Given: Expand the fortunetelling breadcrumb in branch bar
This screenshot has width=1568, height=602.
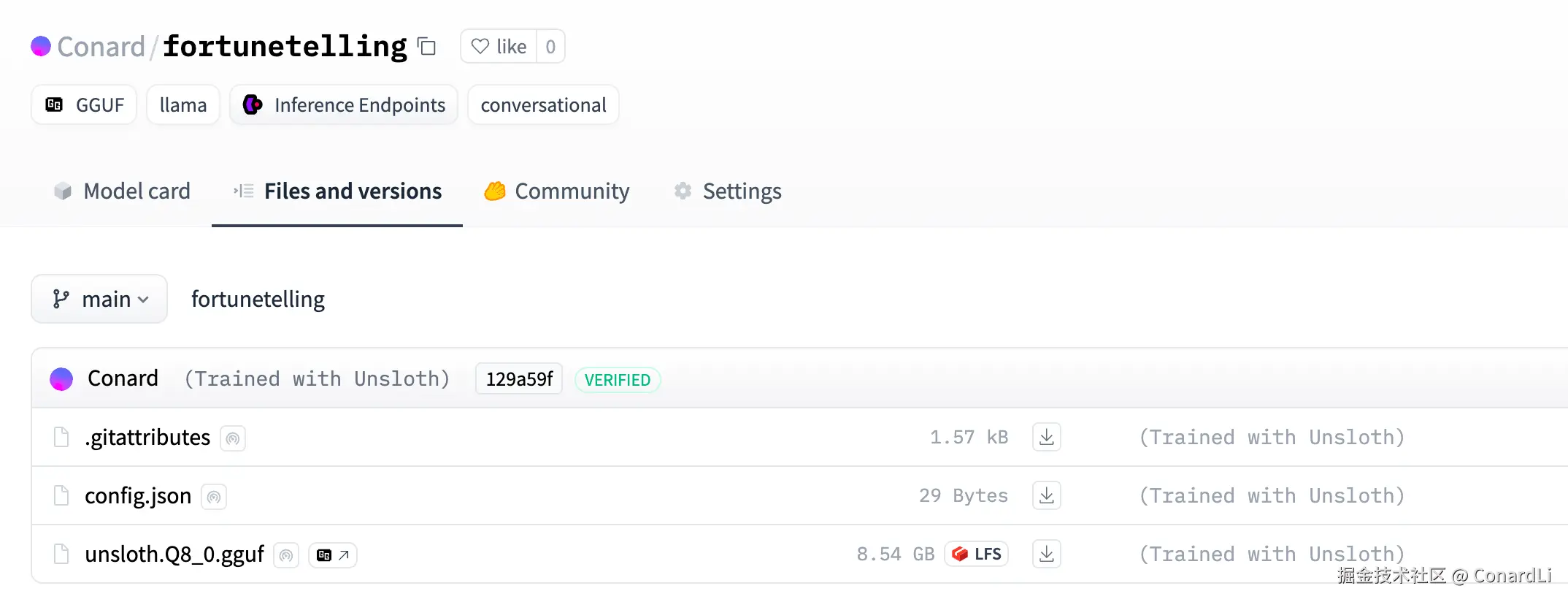Looking at the screenshot, I should (x=258, y=299).
